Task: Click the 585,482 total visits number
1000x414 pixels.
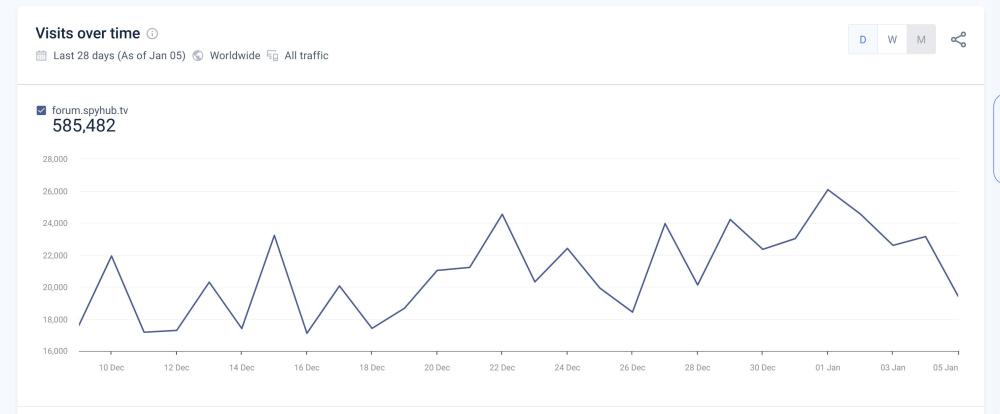Action: pyautogui.click(x=84, y=126)
